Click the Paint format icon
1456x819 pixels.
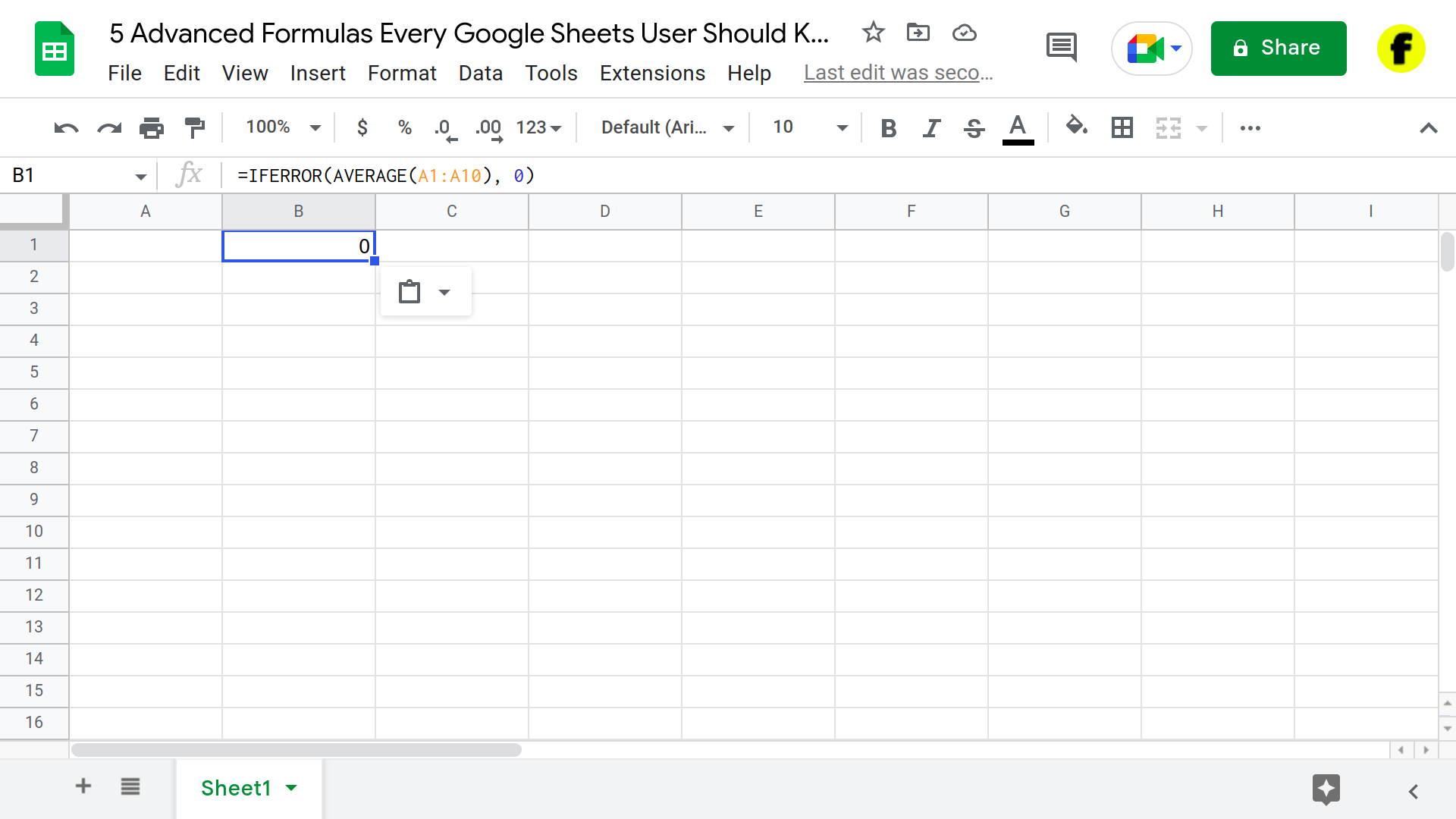[196, 127]
